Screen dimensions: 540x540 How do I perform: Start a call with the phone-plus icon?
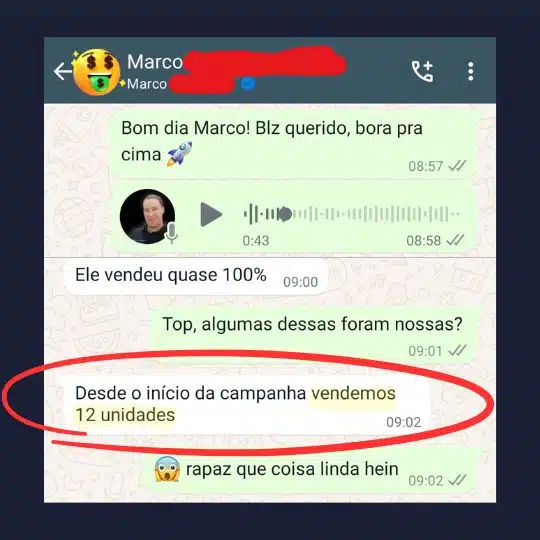[423, 71]
